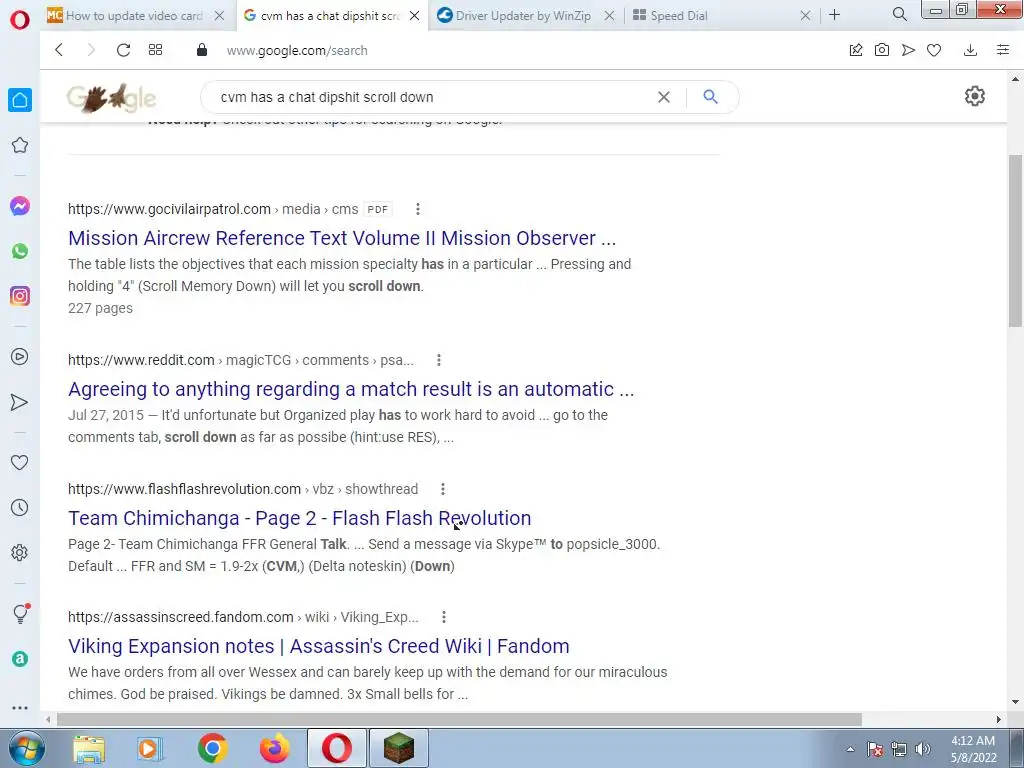The width and height of the screenshot is (1024, 768).
Task: Open options menu for flashflashrevolution.com result
Action: pyautogui.click(x=443, y=489)
